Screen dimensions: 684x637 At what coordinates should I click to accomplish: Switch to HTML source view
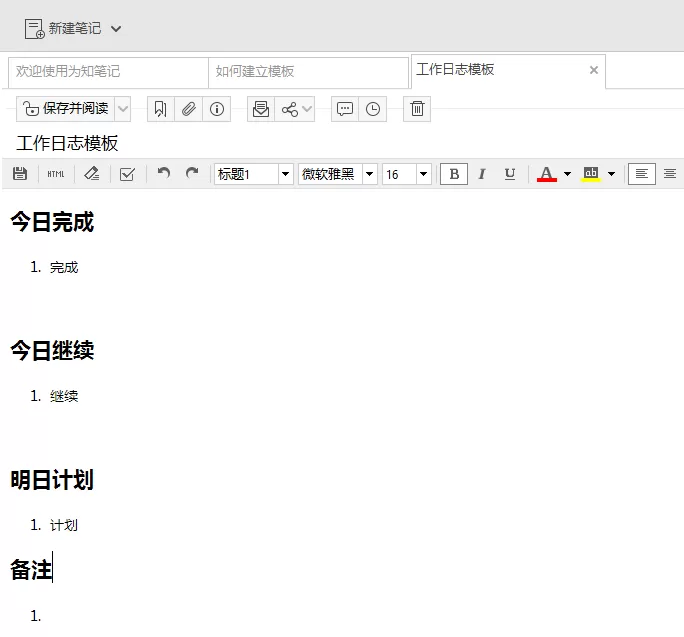pyautogui.click(x=56, y=174)
